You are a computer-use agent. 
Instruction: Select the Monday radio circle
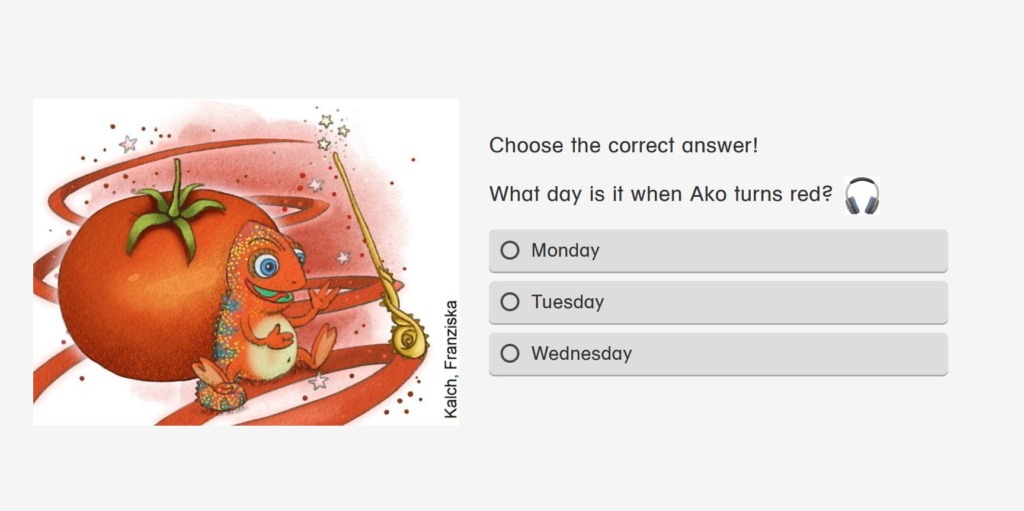click(509, 250)
